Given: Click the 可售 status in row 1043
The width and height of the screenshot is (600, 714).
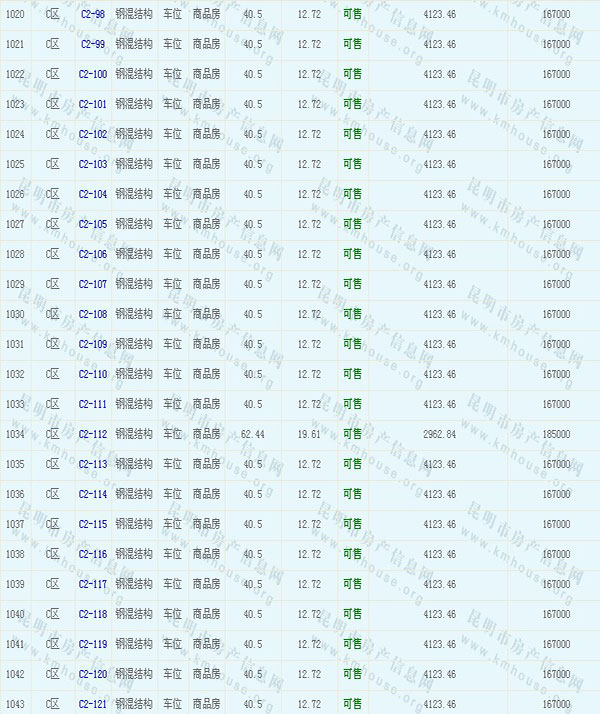Looking at the screenshot, I should point(352,704).
